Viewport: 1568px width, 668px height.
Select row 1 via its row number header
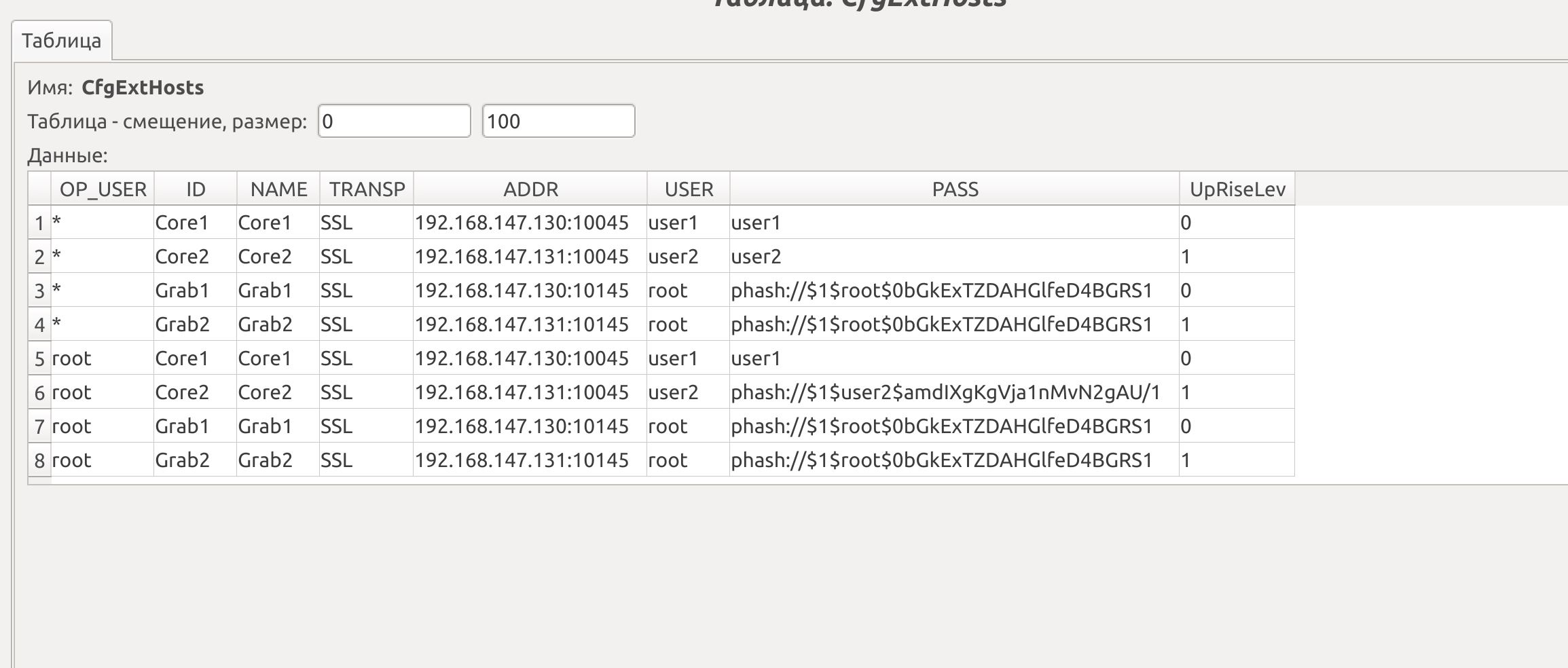(x=39, y=223)
